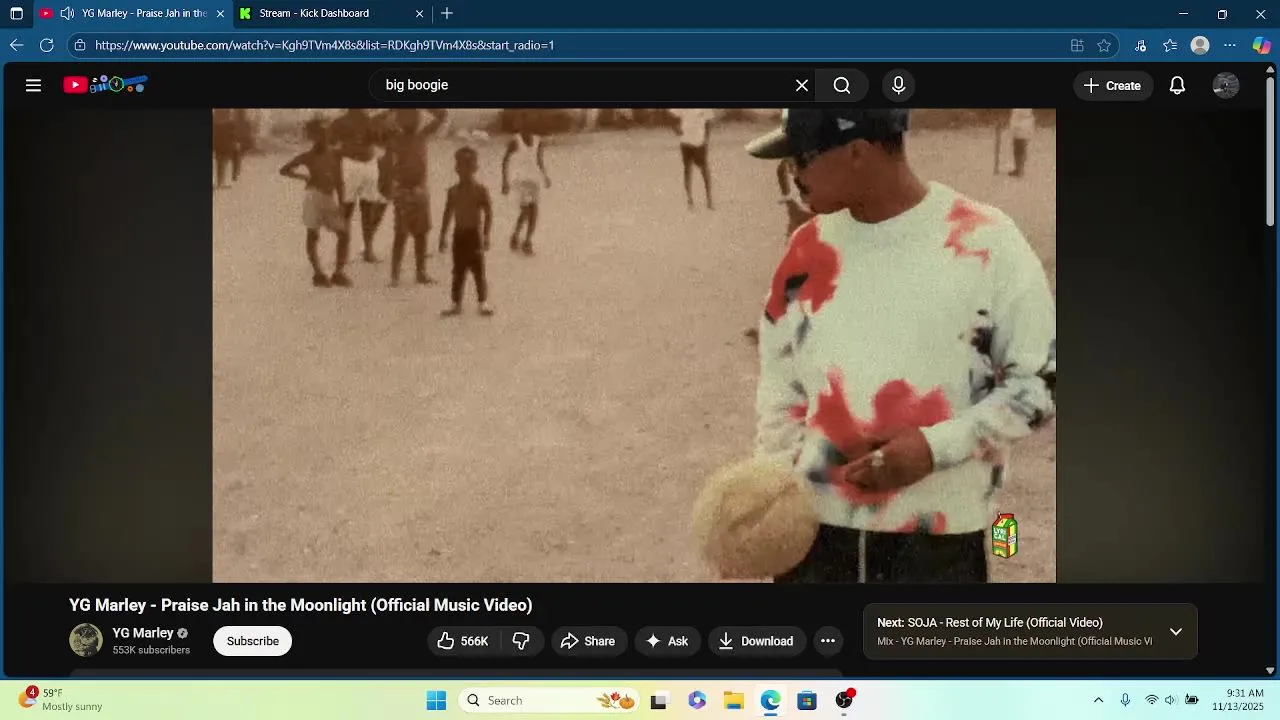Dislike the video
The image size is (1280, 720).
coord(521,641)
